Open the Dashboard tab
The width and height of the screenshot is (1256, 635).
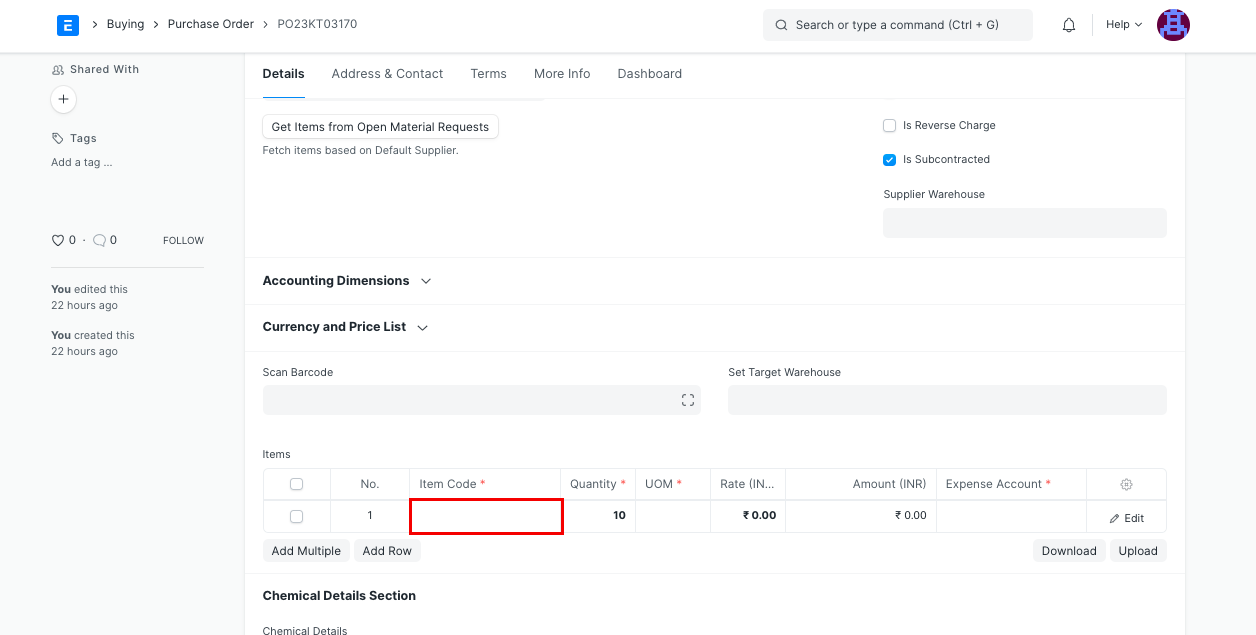[x=649, y=73]
